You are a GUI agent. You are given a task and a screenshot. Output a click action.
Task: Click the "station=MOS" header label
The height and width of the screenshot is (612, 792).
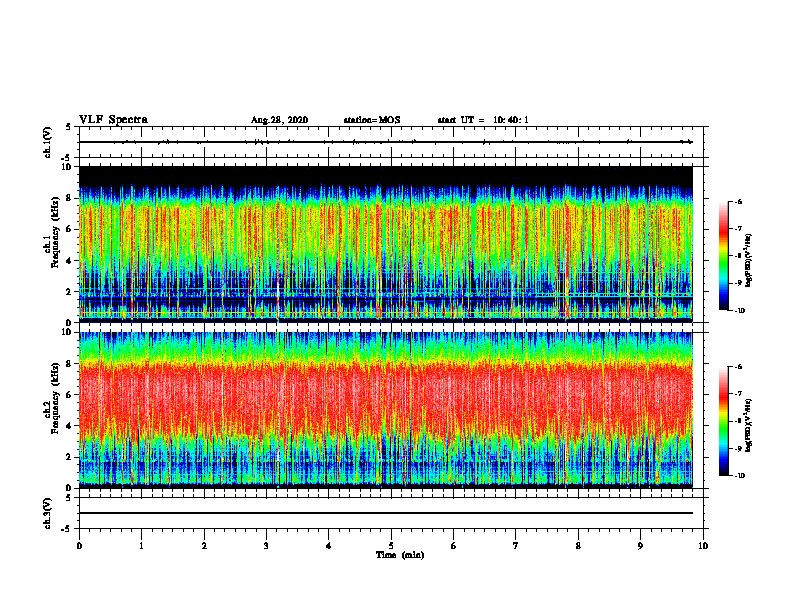[372, 120]
